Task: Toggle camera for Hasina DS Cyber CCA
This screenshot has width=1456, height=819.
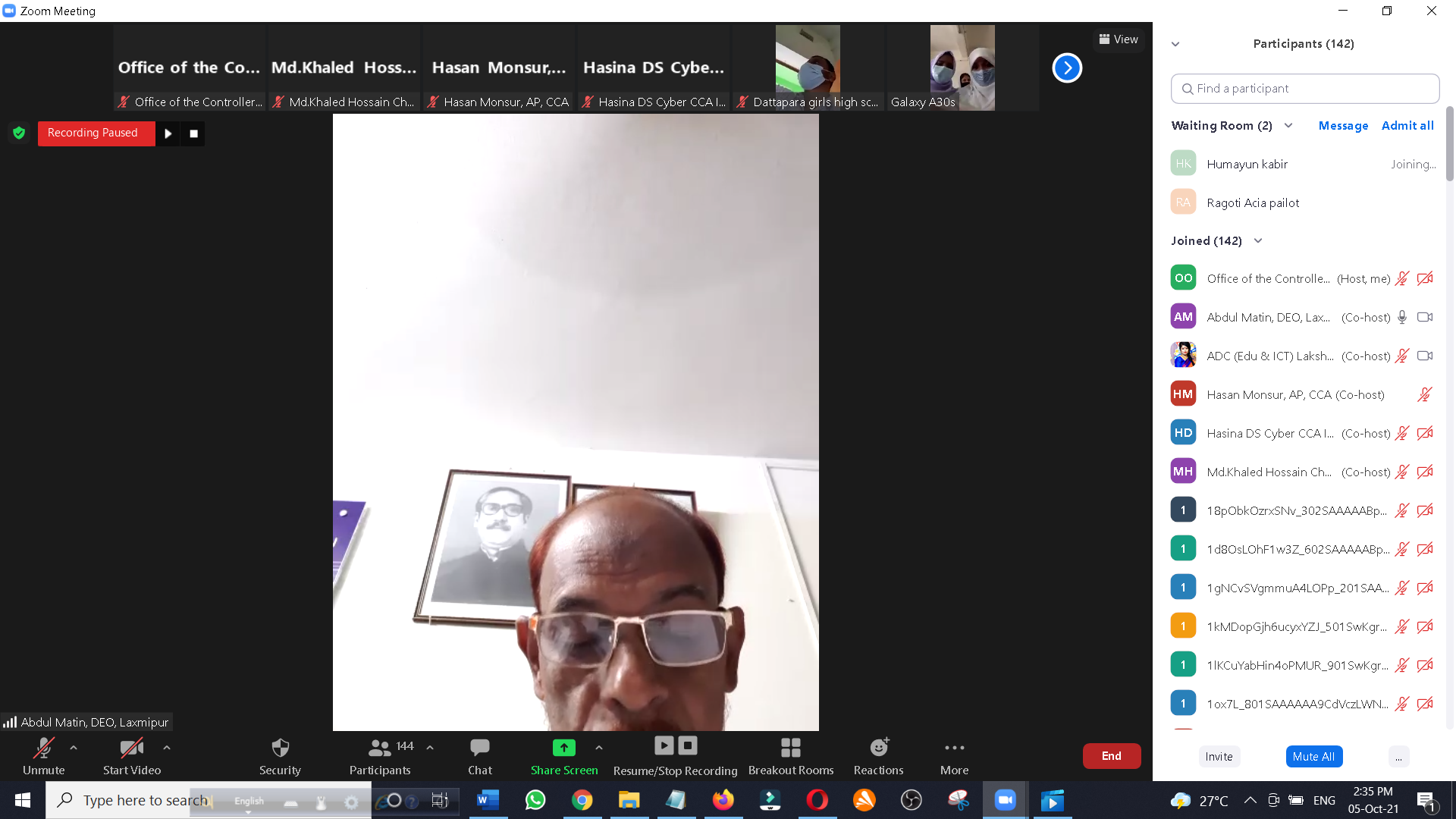Action: click(1425, 434)
